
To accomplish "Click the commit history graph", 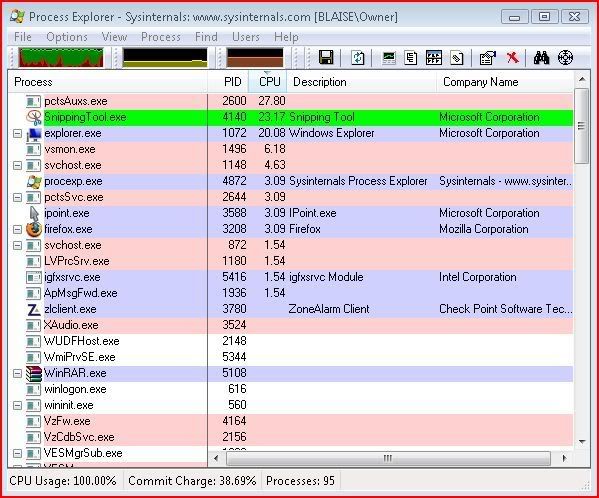I will click(x=165, y=57).
